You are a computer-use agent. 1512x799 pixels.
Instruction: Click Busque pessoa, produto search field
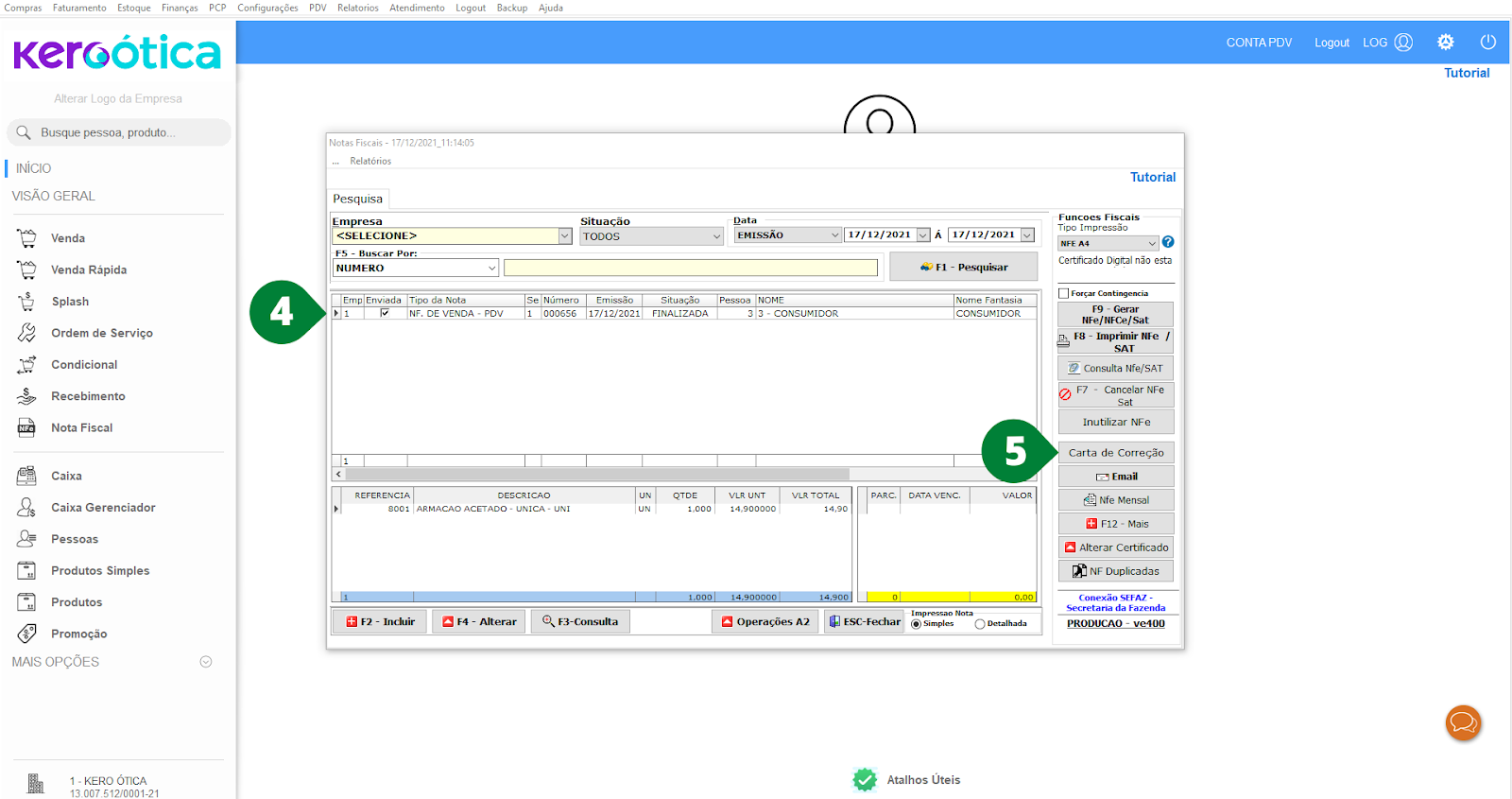(x=119, y=132)
